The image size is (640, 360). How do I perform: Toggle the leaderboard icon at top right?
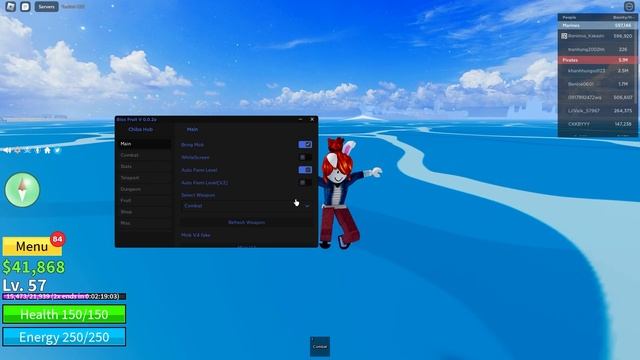[629, 7]
